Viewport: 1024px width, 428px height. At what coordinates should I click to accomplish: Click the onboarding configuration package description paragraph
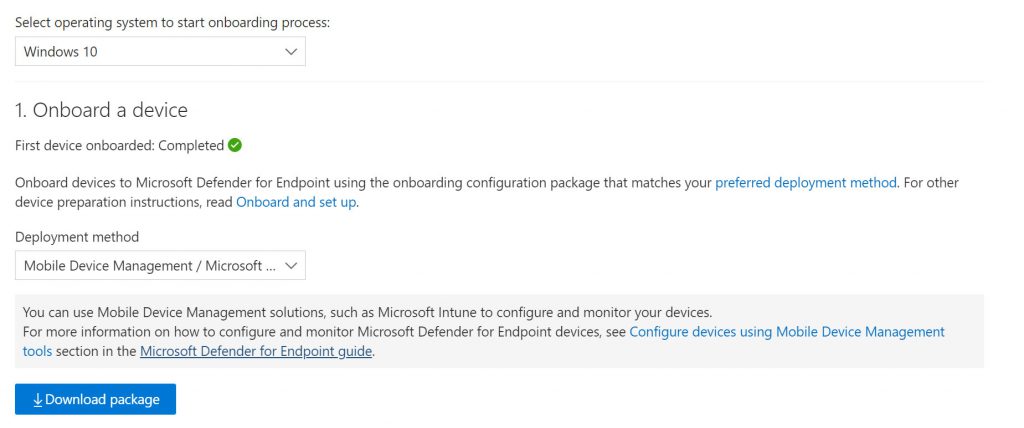click(x=487, y=192)
